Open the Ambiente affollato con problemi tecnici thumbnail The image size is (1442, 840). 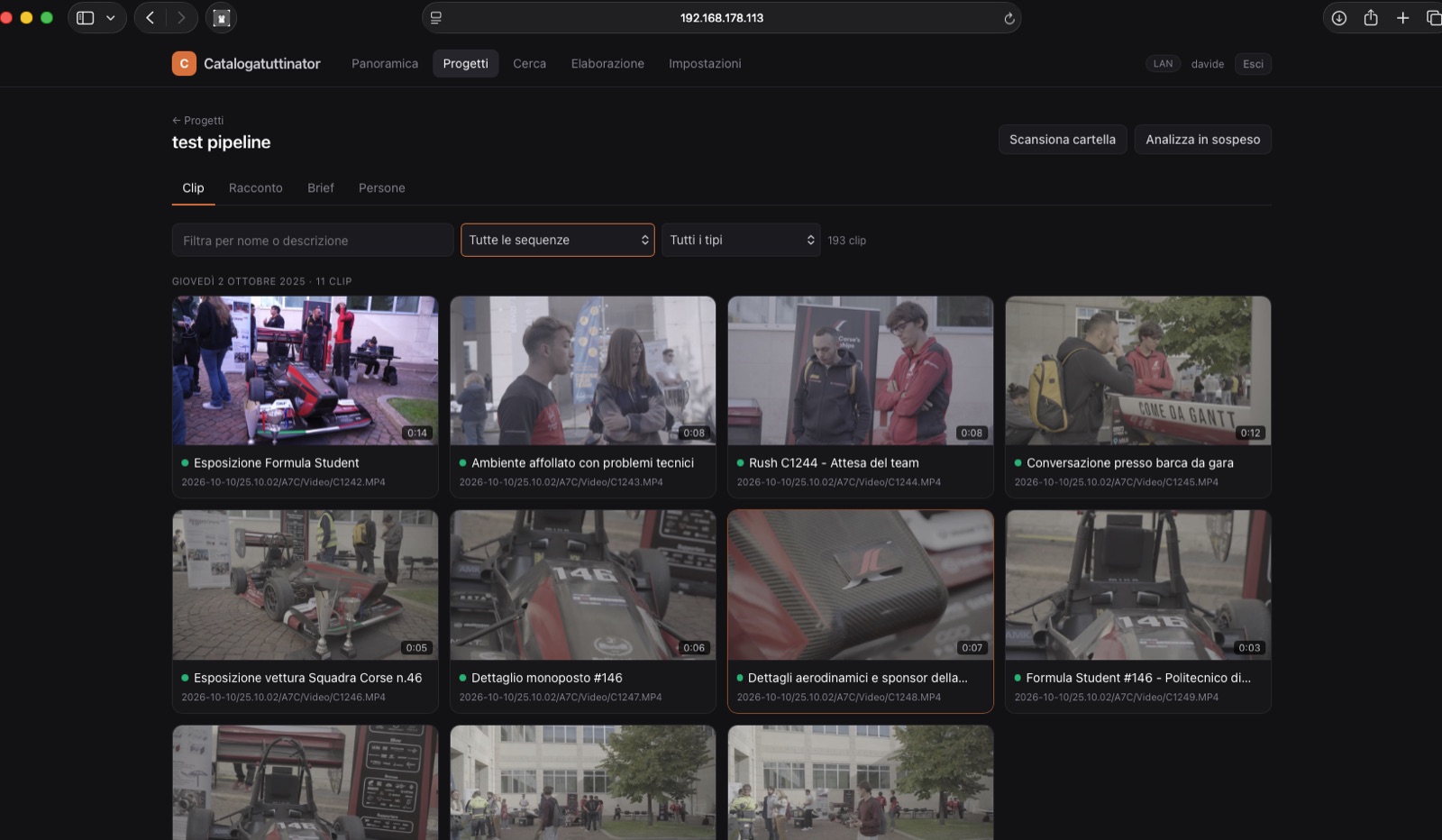(583, 370)
